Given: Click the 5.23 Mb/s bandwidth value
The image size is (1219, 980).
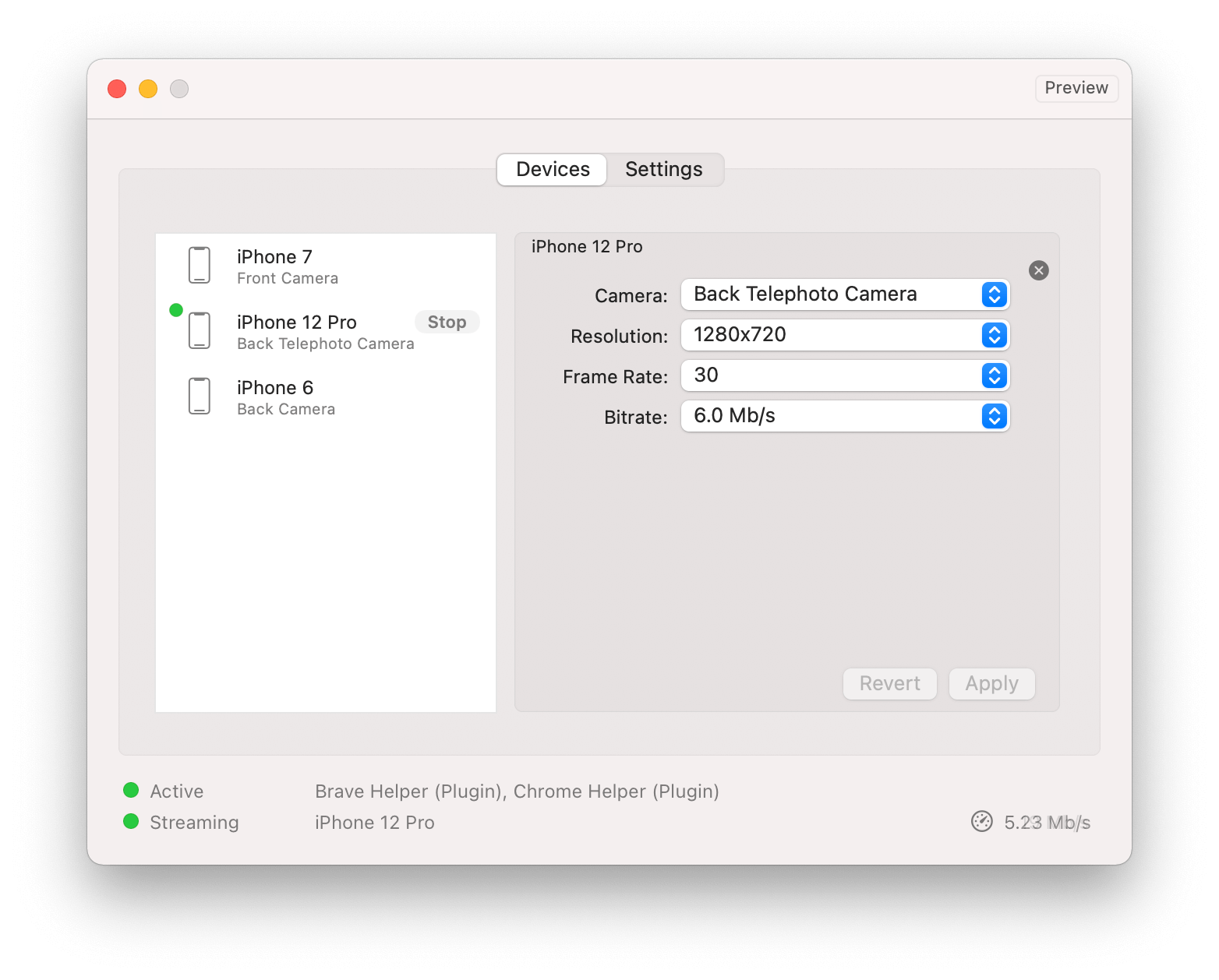Looking at the screenshot, I should [1047, 823].
